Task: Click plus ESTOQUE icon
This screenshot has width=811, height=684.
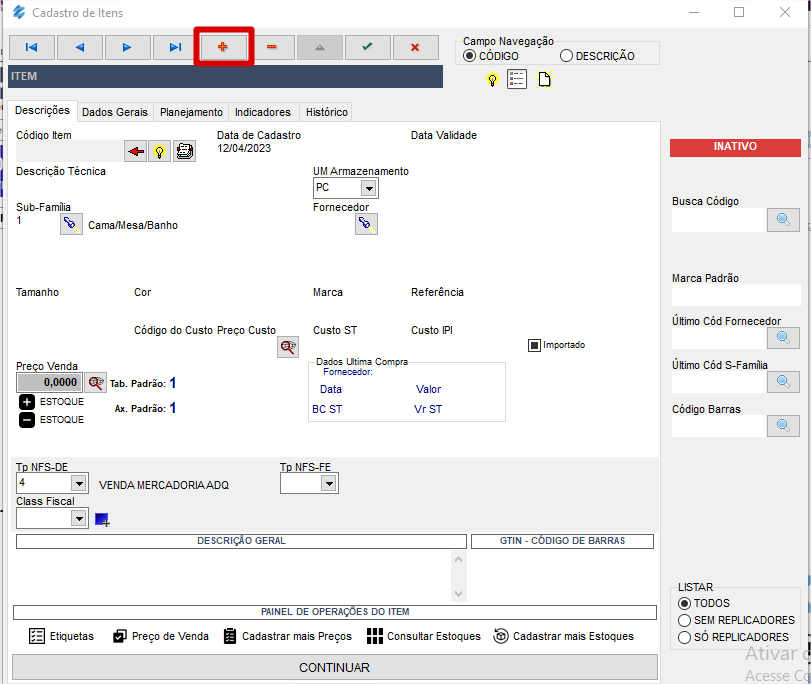Action: click(x=27, y=402)
